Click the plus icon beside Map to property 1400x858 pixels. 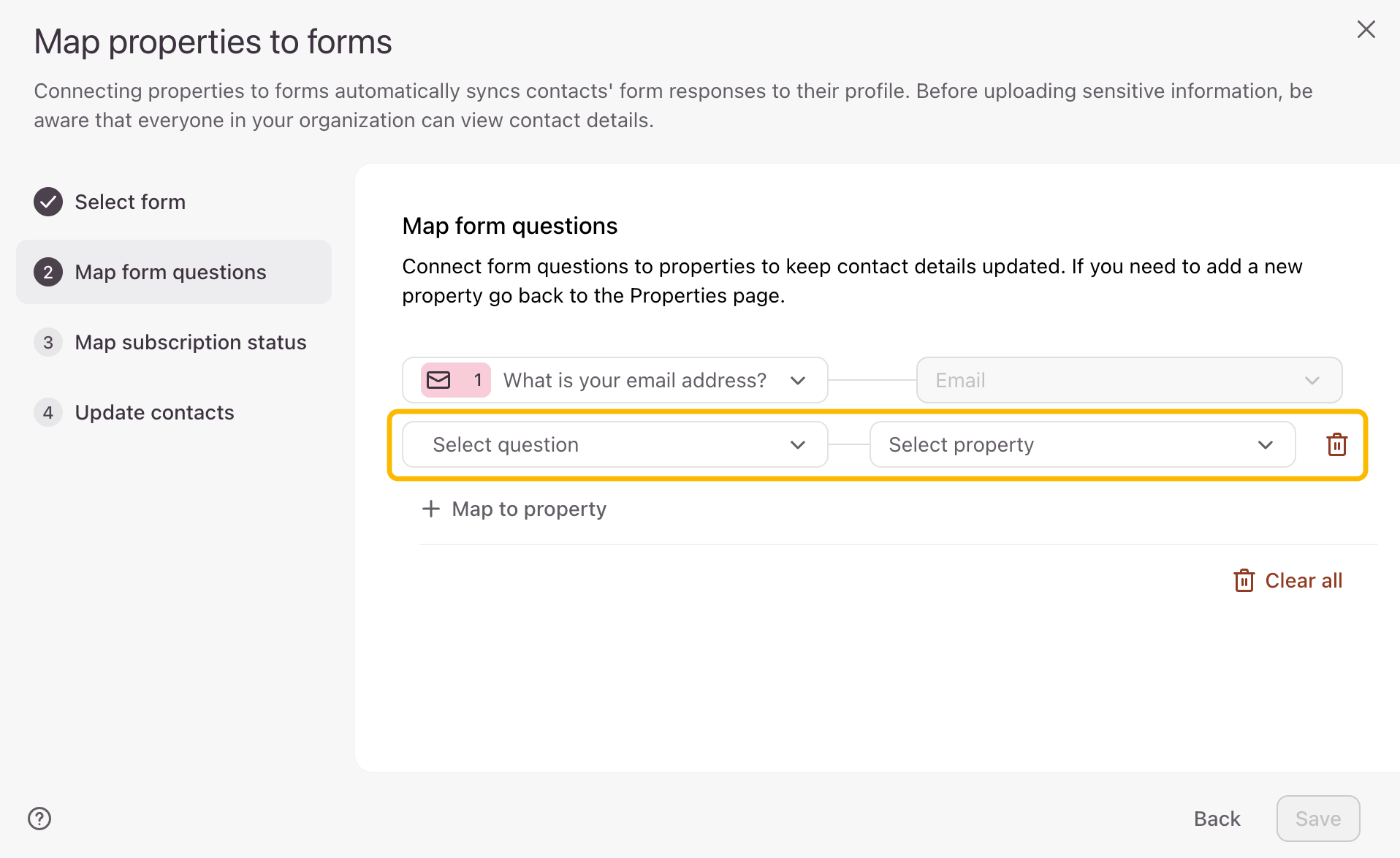point(431,509)
